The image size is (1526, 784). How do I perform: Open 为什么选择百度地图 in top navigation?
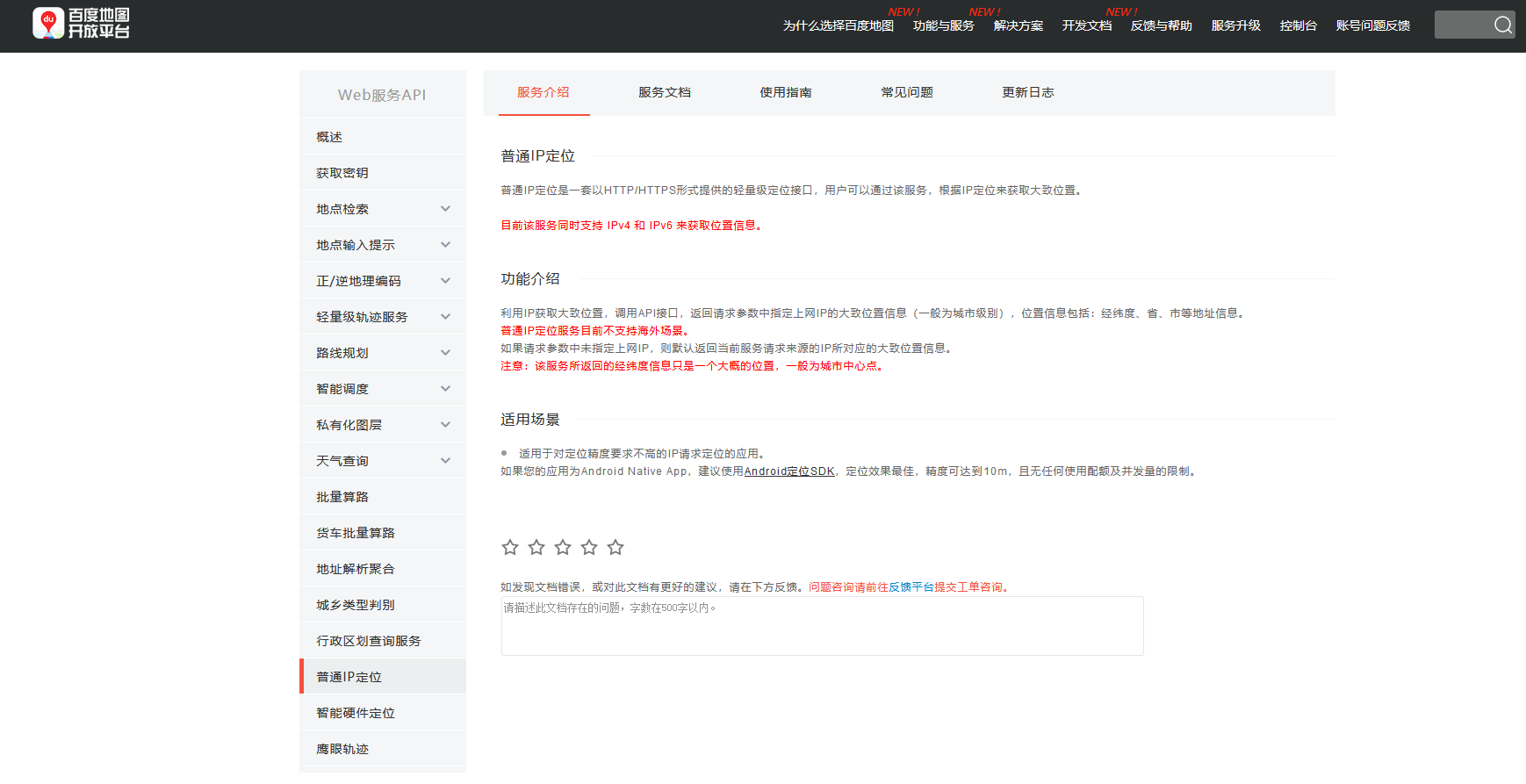(x=839, y=25)
